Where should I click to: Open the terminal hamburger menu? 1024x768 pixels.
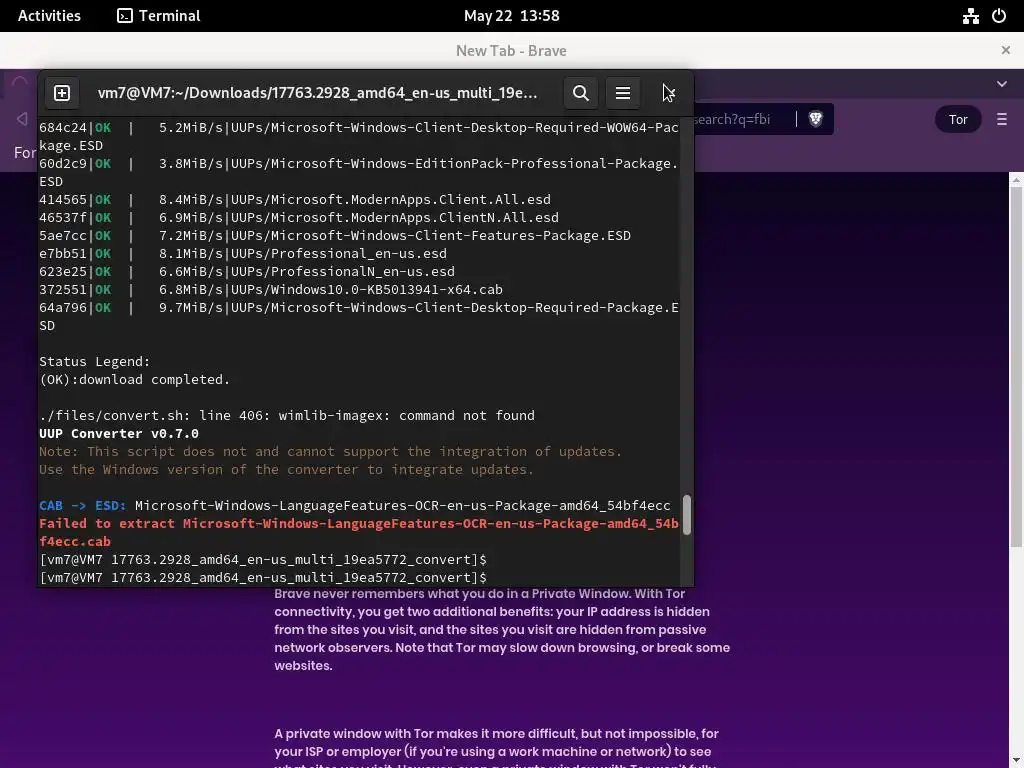click(623, 93)
